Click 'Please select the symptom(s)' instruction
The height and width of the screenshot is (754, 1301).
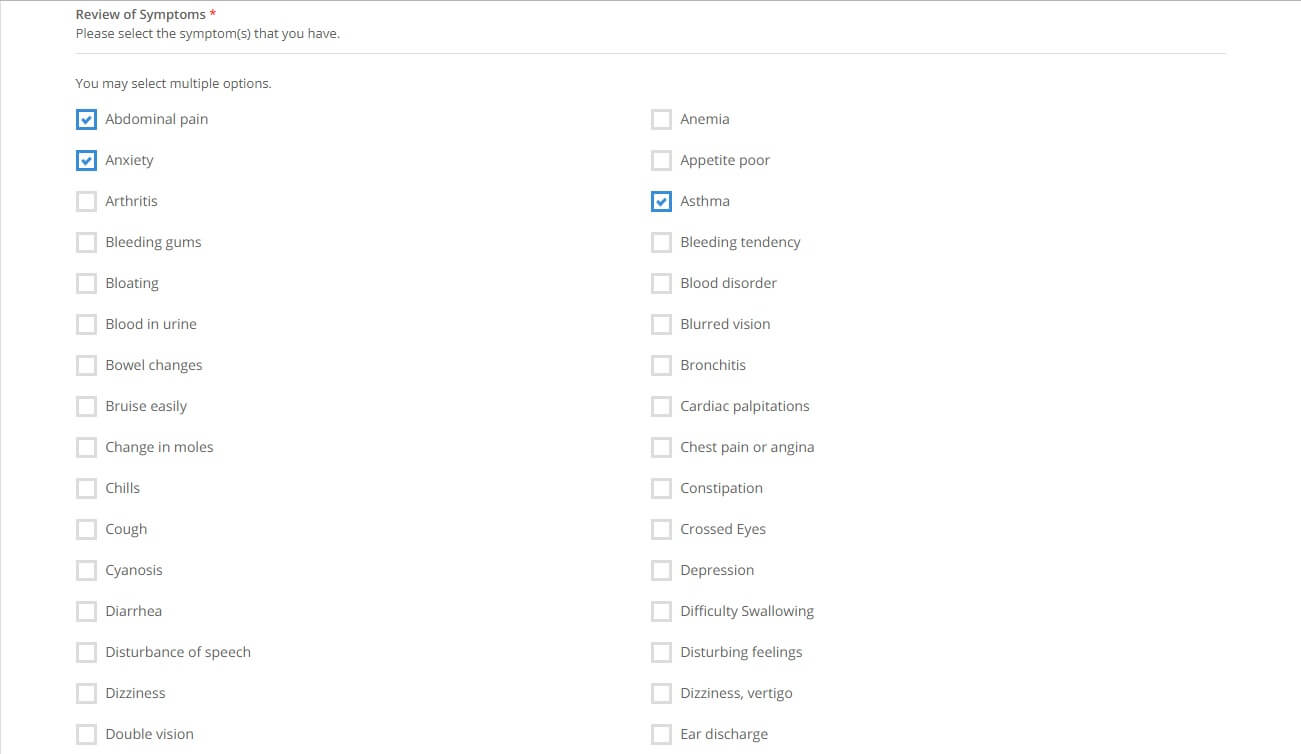coord(208,34)
